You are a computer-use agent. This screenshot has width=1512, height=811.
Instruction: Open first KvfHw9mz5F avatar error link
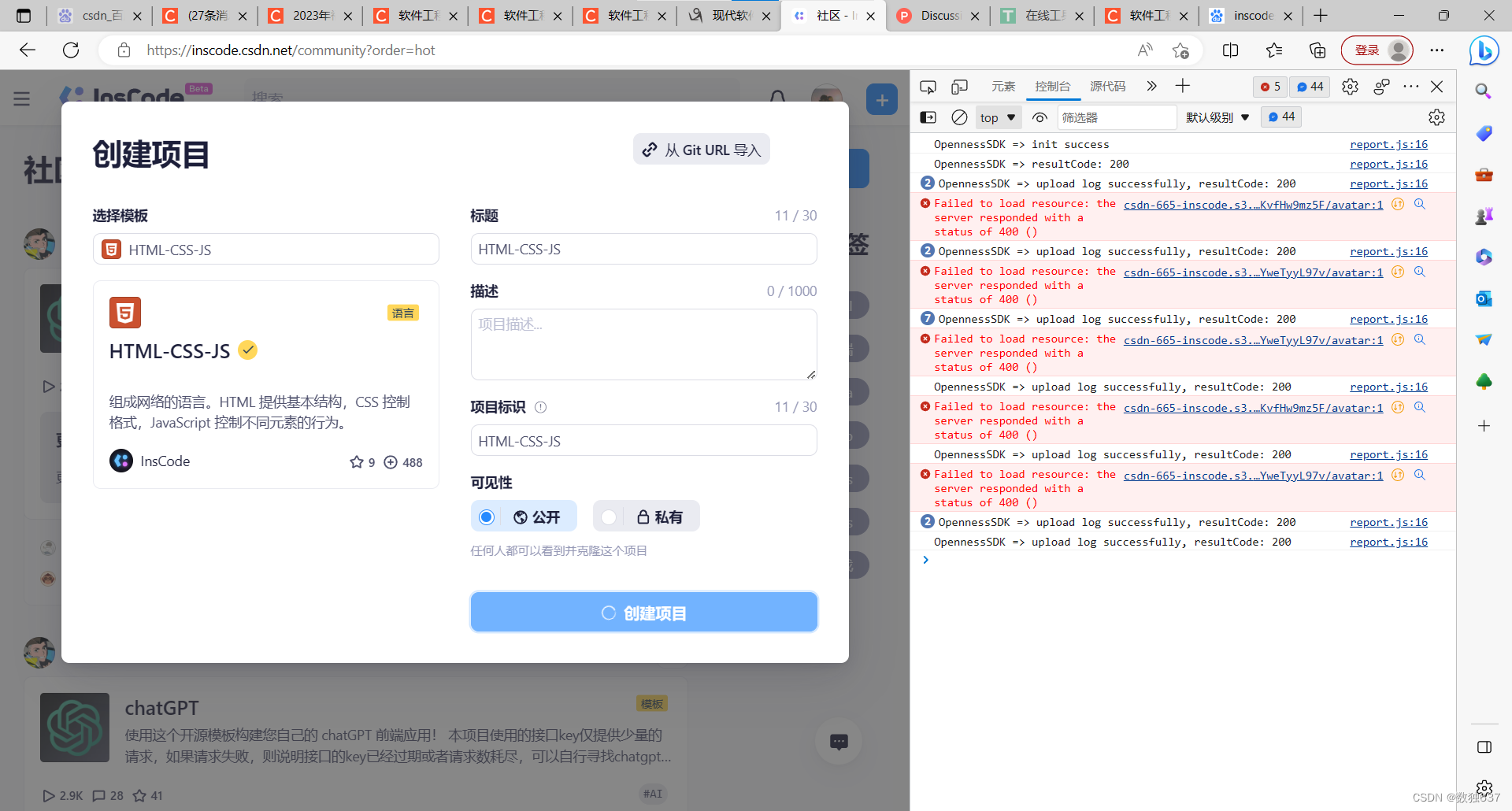tap(1253, 205)
